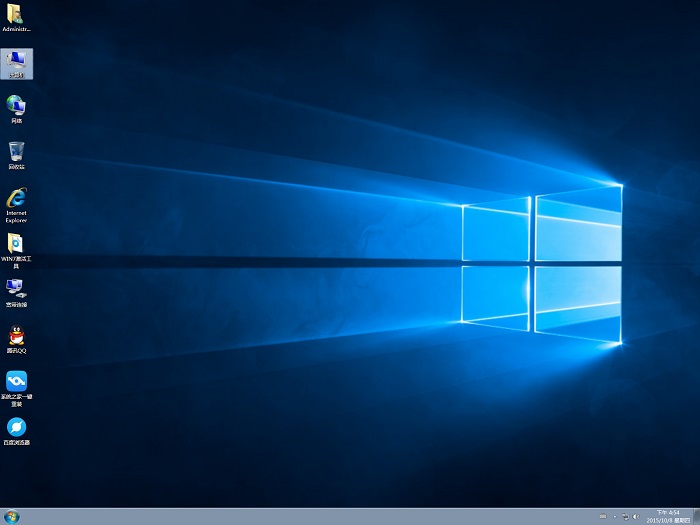The height and width of the screenshot is (525, 700).
Task: Click an empty area of the taskbar
Action: (x=300, y=517)
